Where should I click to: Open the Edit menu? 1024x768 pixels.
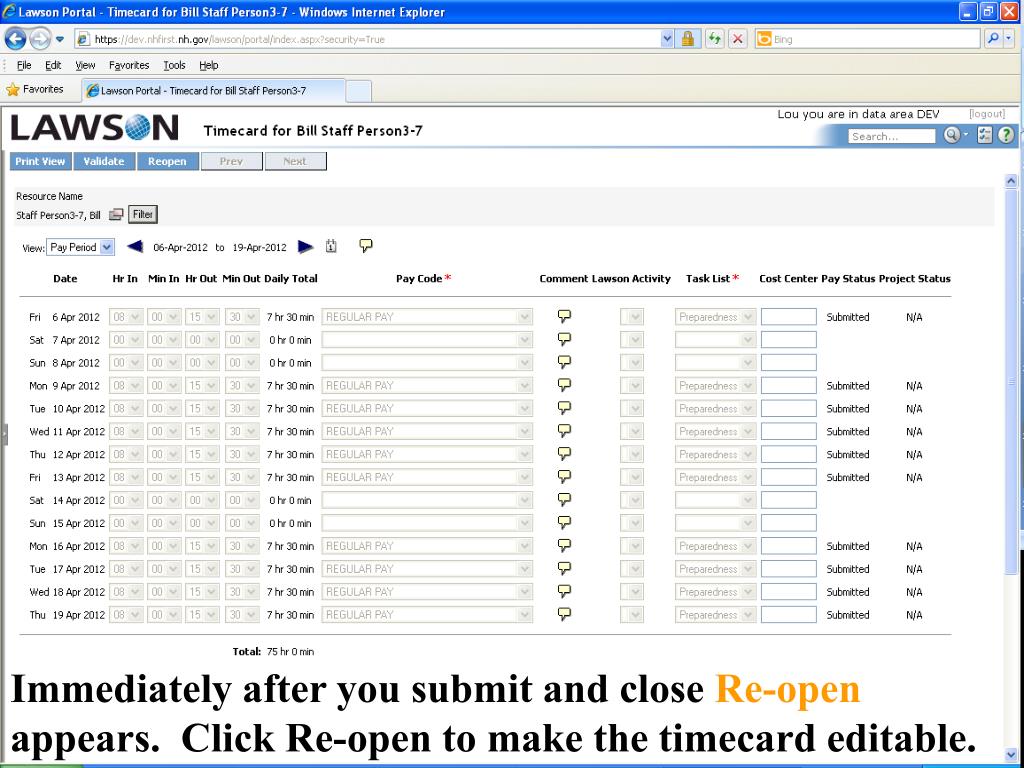click(53, 65)
